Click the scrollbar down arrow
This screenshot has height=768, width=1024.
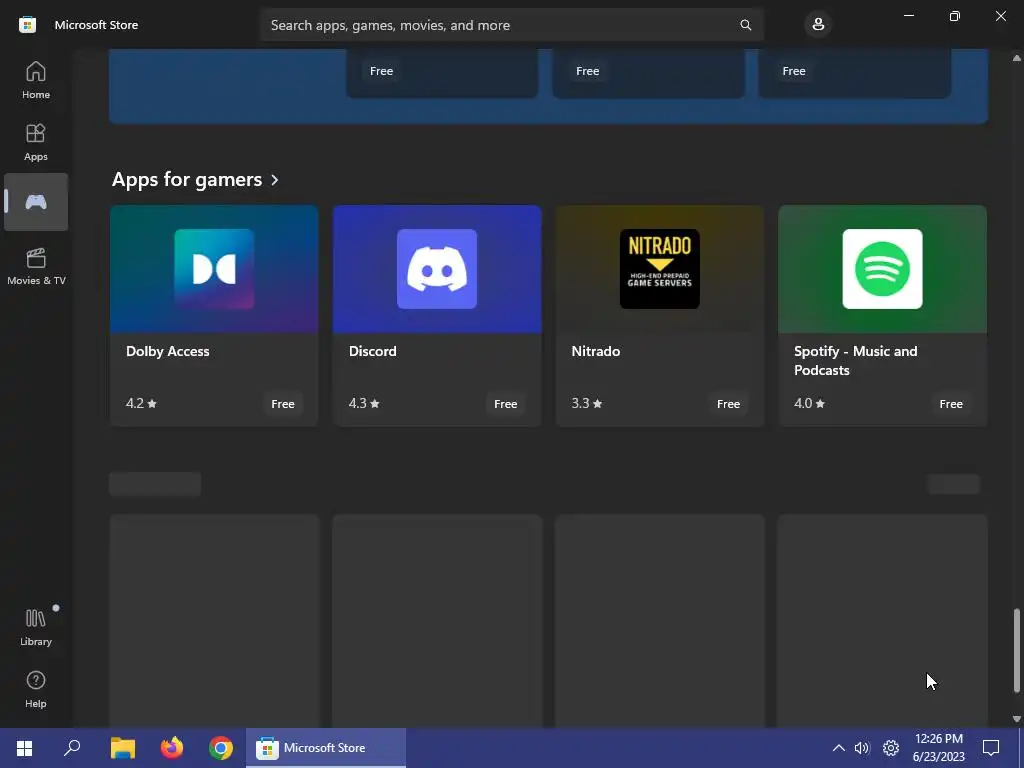(x=1016, y=718)
